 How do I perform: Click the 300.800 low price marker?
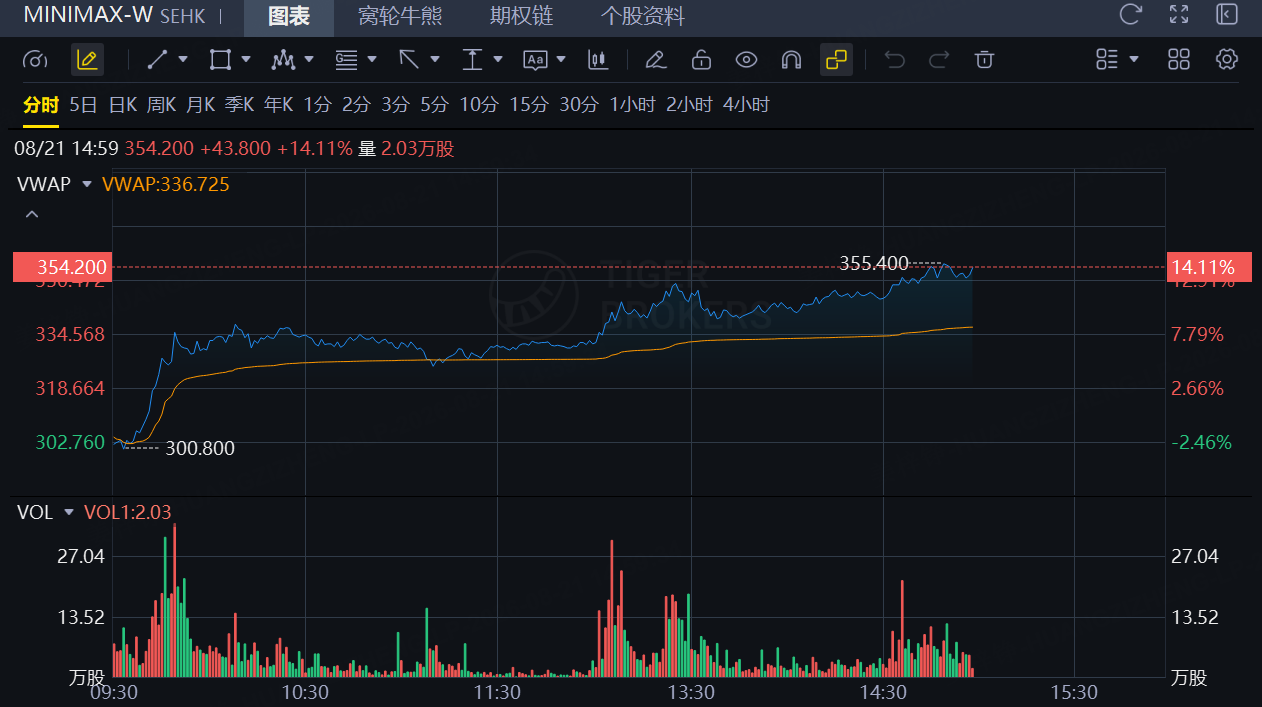click(x=199, y=449)
